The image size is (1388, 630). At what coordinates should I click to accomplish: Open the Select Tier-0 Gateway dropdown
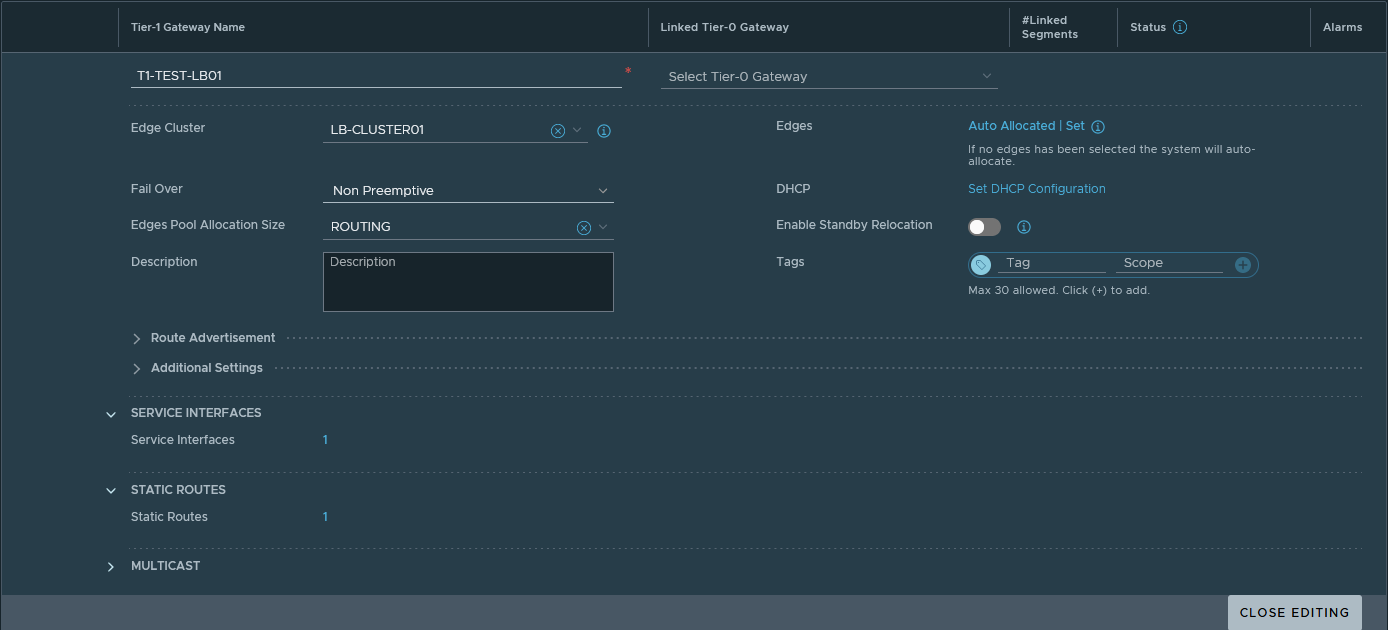[829, 77]
